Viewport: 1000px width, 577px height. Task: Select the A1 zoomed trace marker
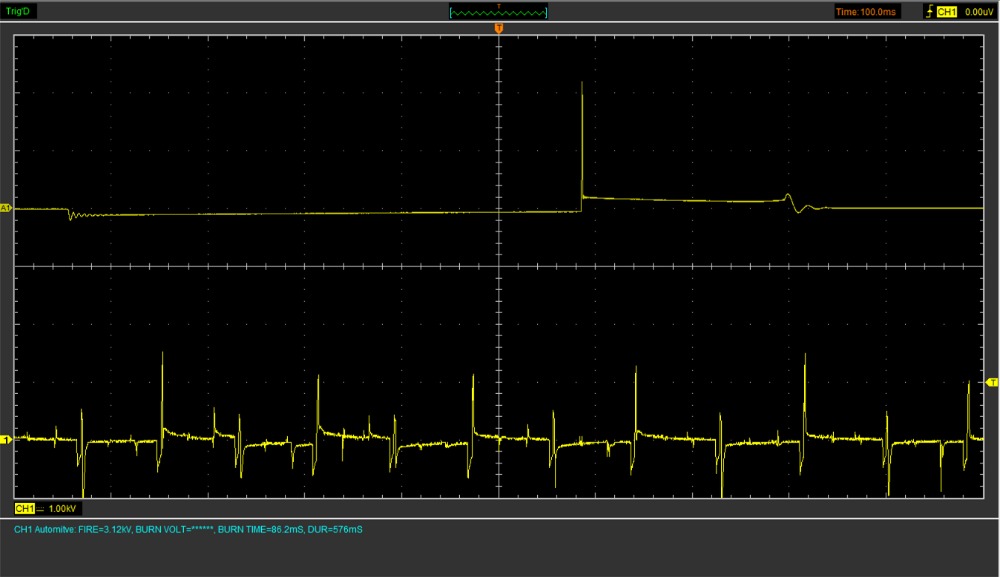(x=5, y=208)
